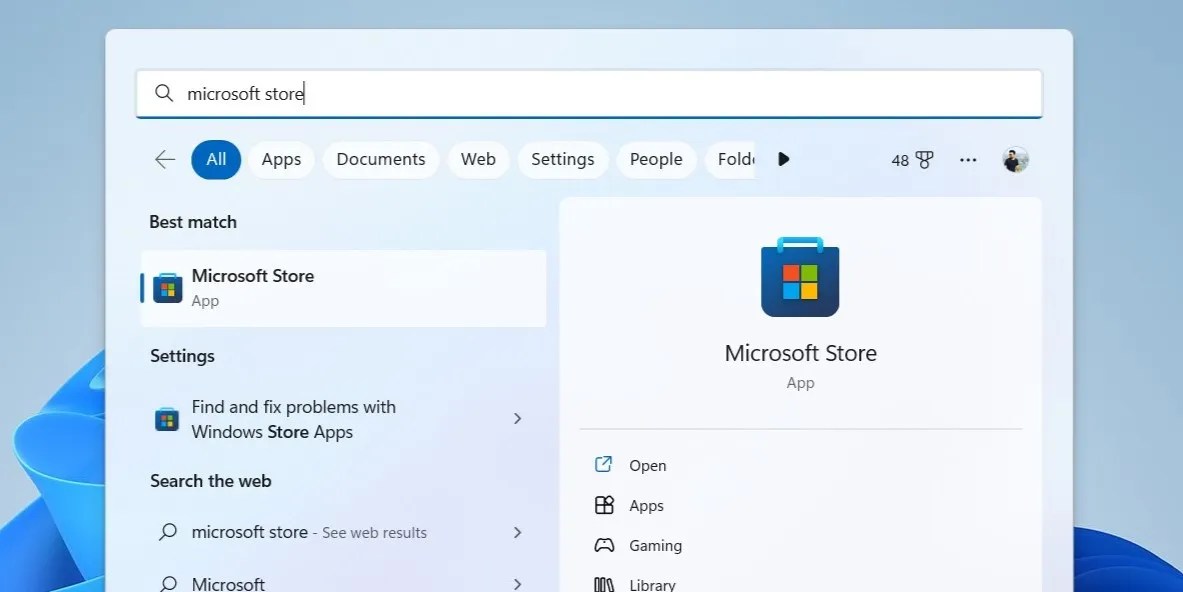Viewport: 1183px width, 592px height.
Task: Click icon beside Find and fix problems
Action: 167,419
